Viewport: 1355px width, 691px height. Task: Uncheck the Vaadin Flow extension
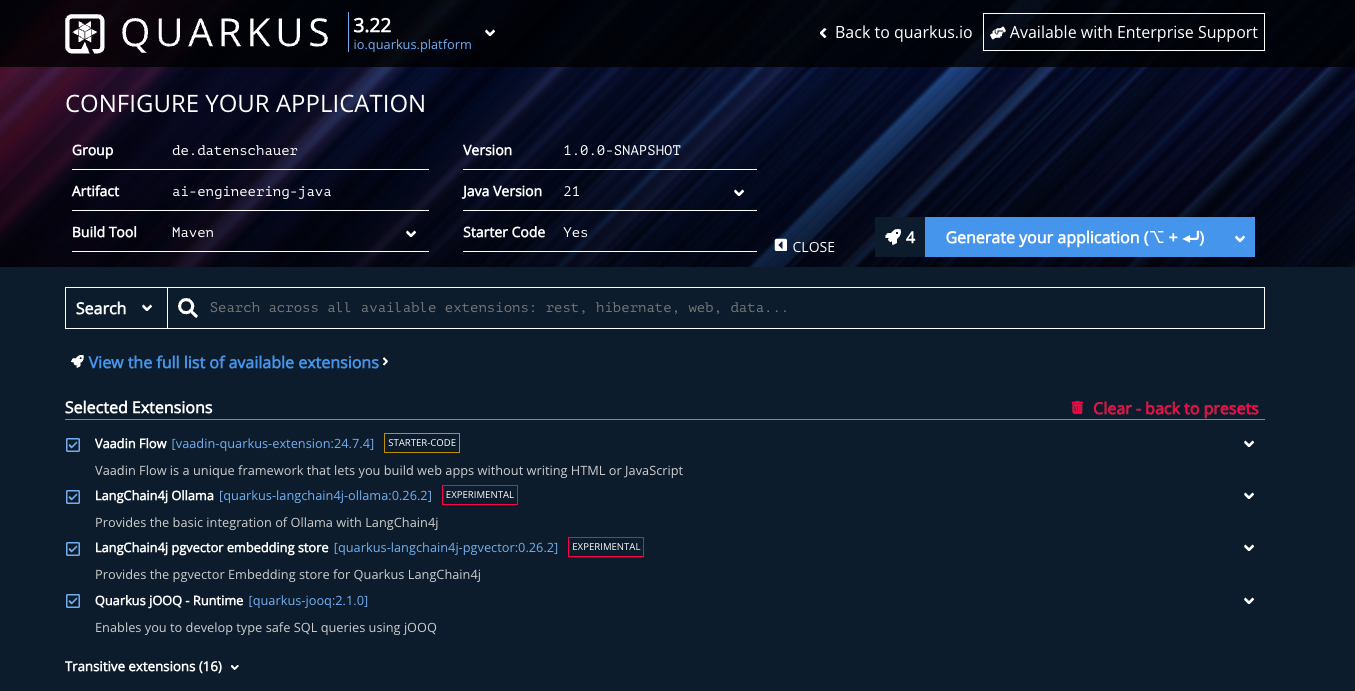[73, 444]
